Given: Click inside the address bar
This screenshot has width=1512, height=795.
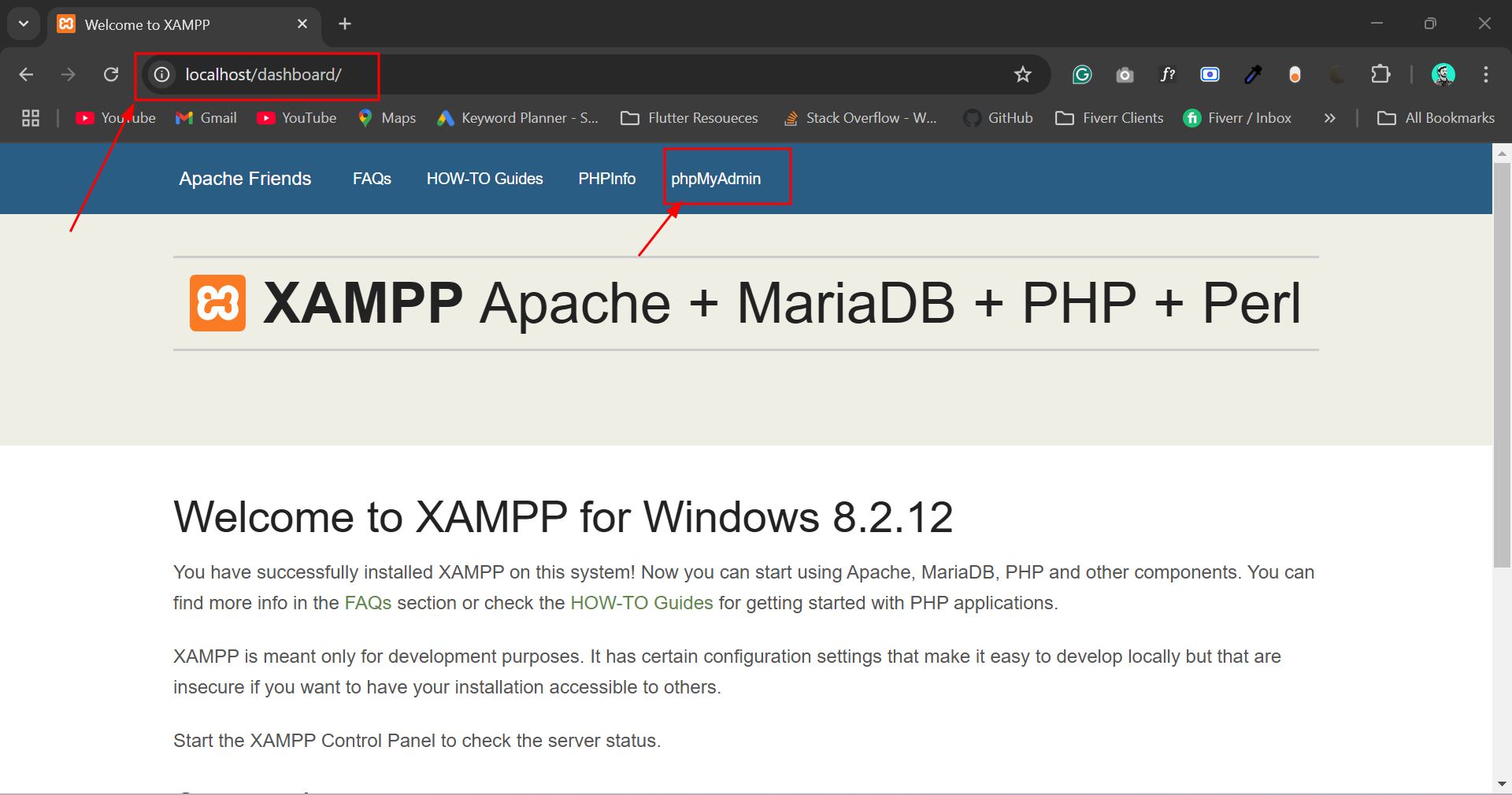Looking at the screenshot, I should [551, 75].
